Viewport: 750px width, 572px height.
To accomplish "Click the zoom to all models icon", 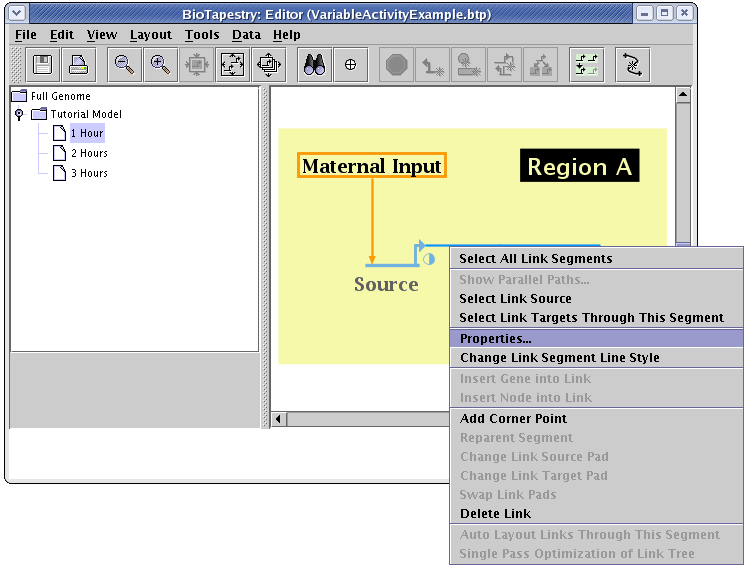I will click(x=268, y=65).
